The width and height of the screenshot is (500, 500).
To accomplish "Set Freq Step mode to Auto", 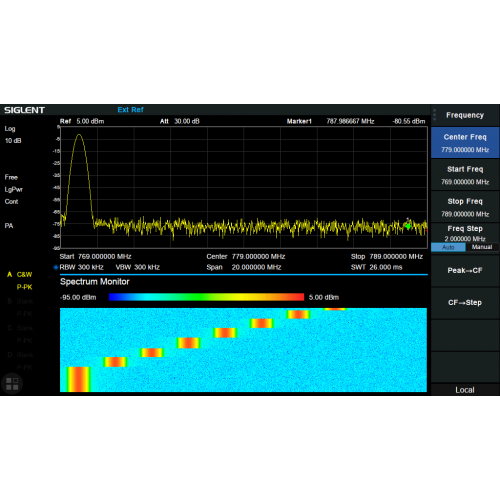I will 448,247.
